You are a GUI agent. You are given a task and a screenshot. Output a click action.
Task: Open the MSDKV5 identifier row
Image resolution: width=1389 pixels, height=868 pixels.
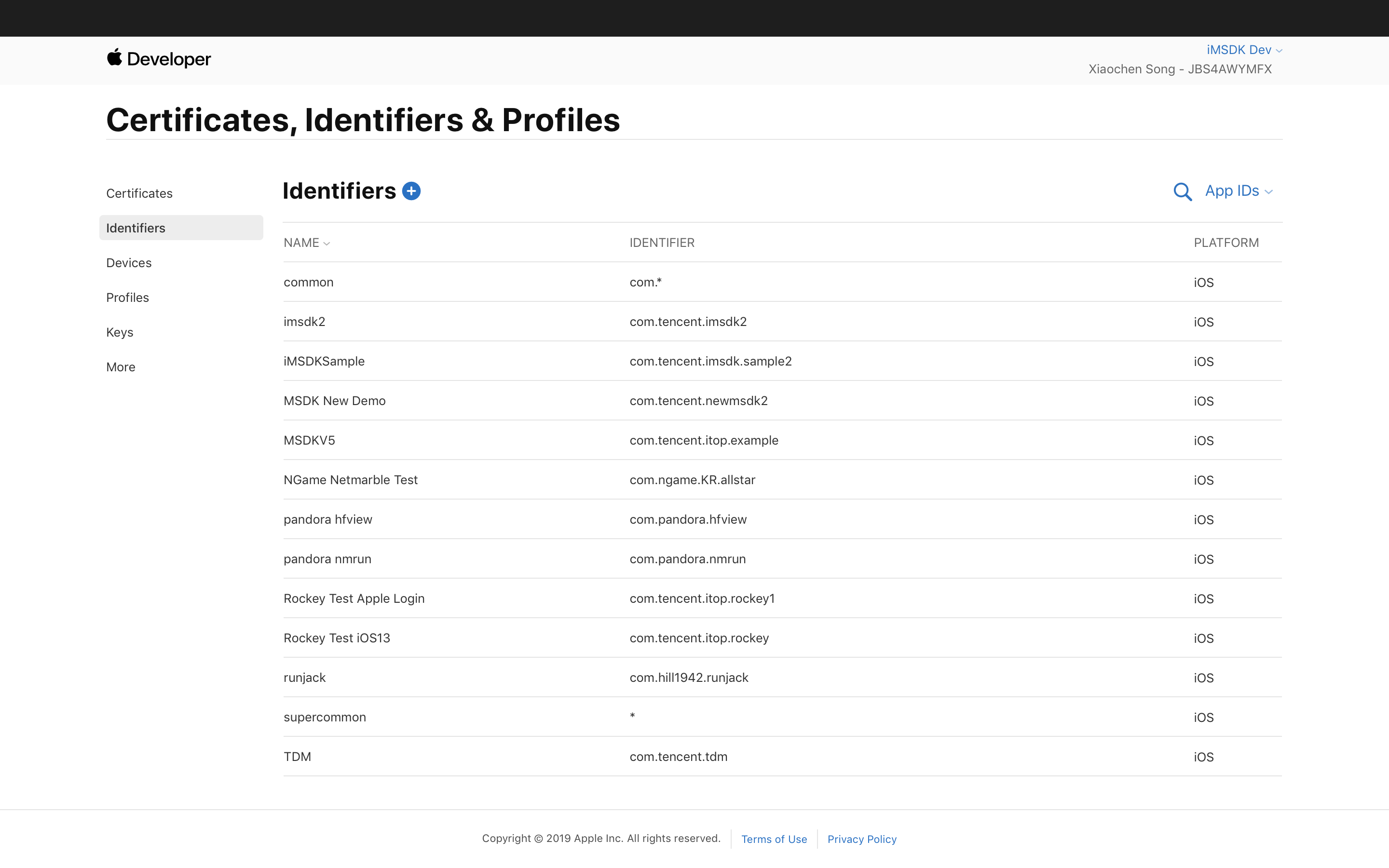click(x=782, y=440)
